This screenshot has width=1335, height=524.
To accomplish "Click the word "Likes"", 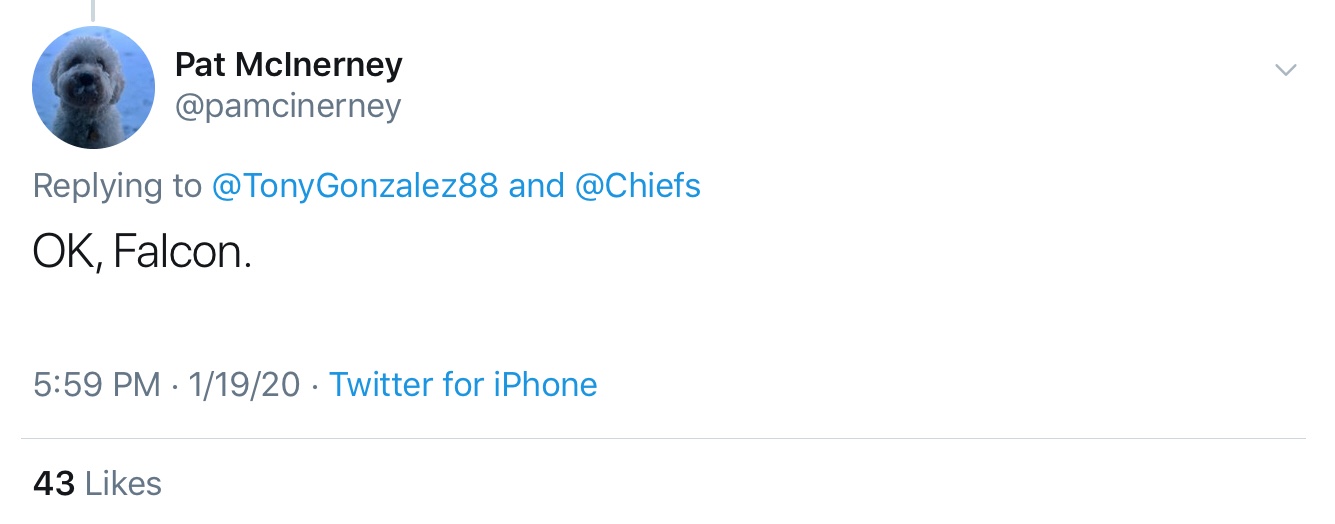I will pyautogui.click(x=123, y=484).
